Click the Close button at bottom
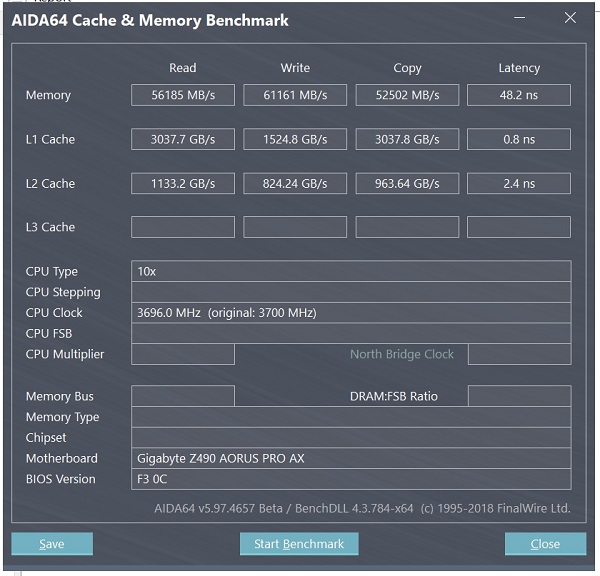This screenshot has width=600, height=576. click(545, 544)
